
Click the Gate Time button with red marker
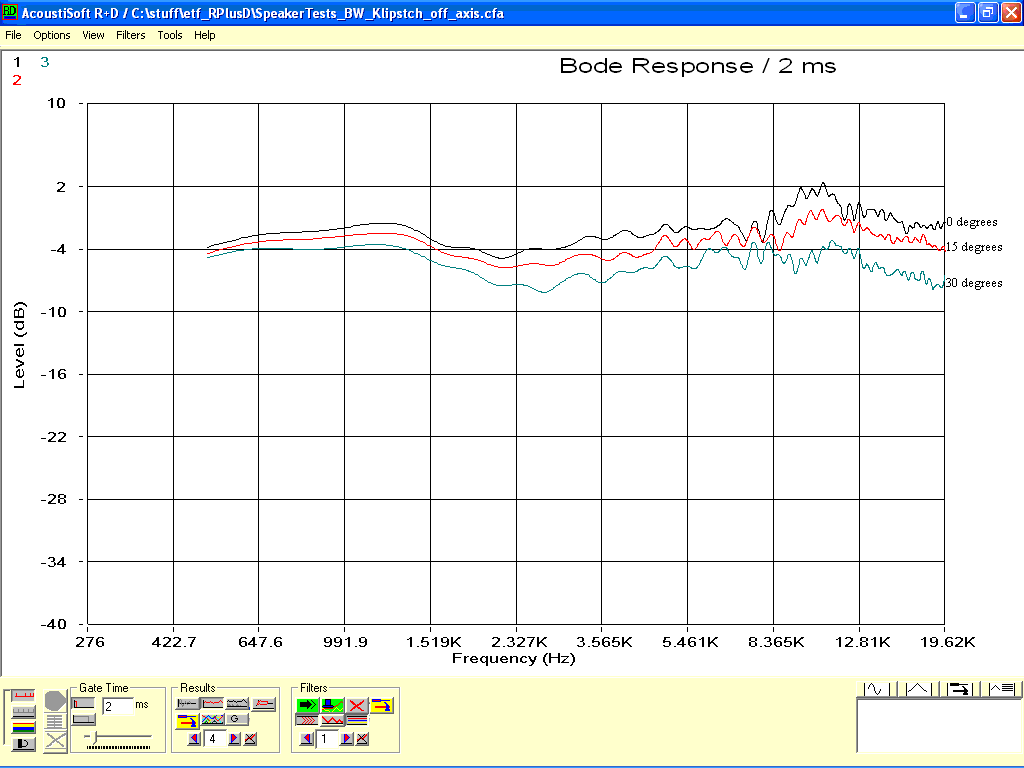83,704
